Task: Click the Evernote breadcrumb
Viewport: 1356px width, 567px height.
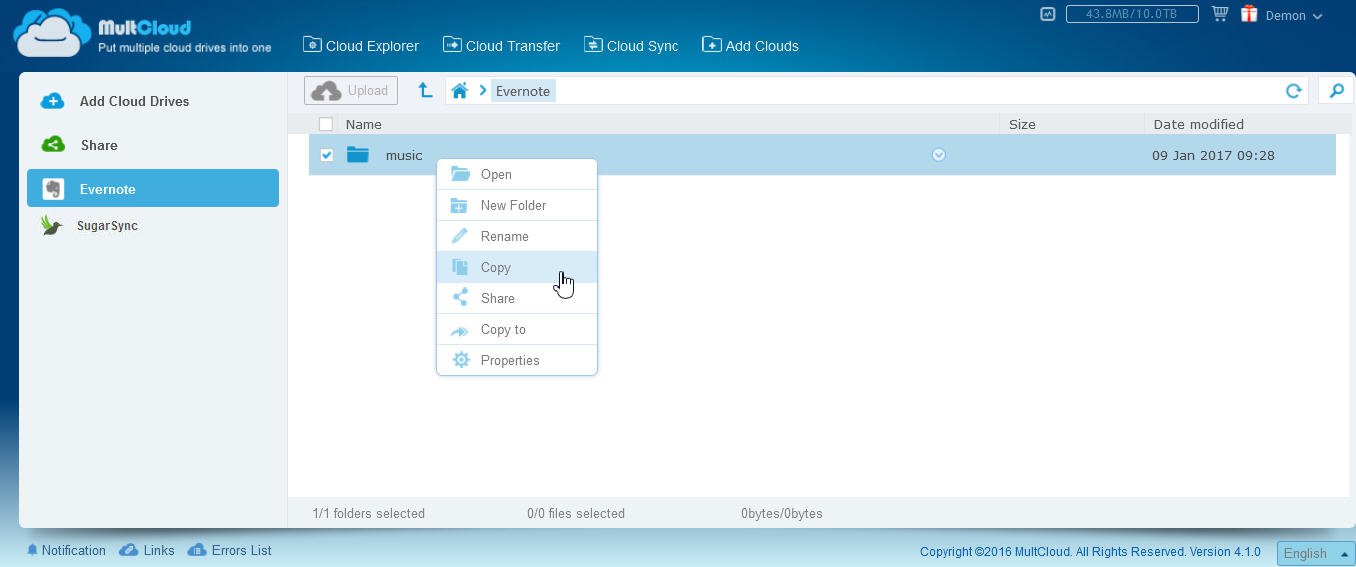Action: [523, 91]
